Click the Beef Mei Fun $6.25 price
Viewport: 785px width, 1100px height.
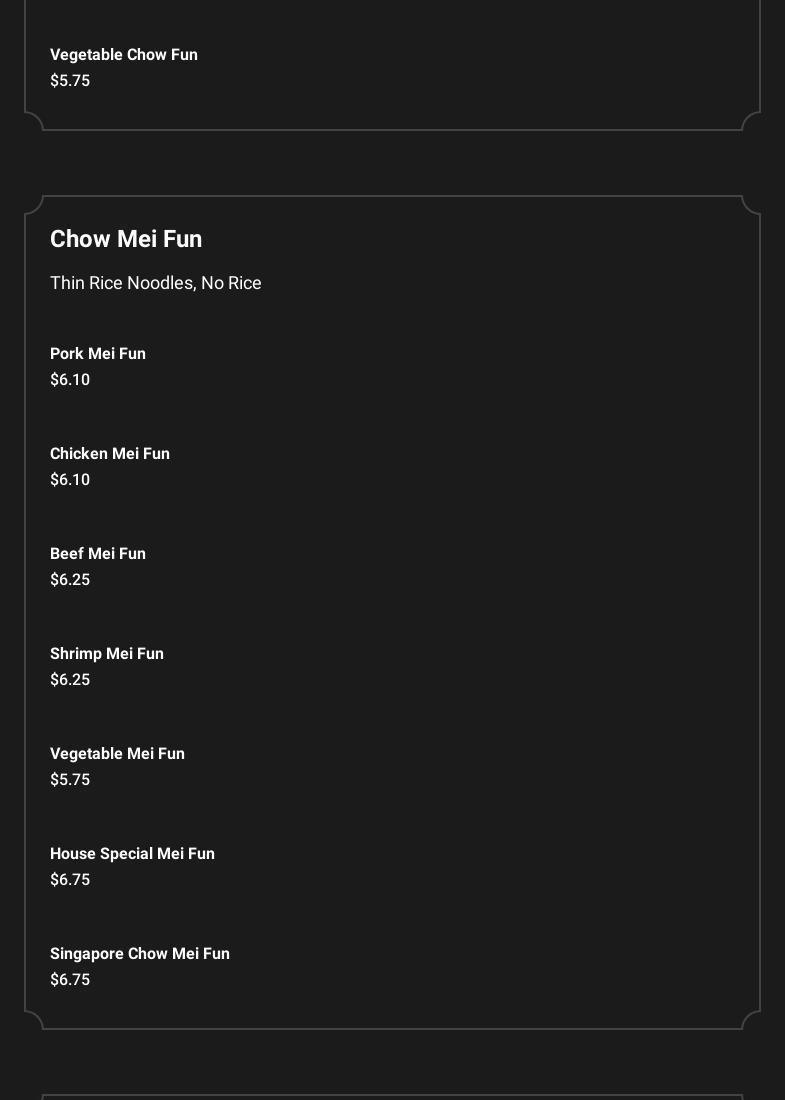70,580
